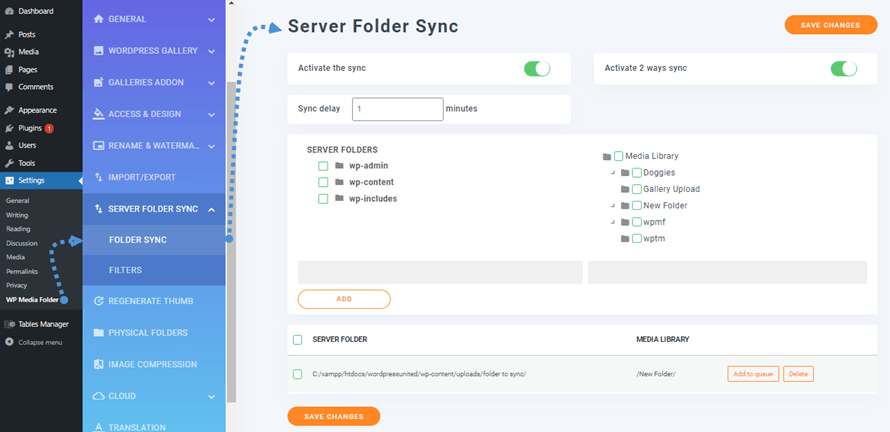Expand the General settings section chevron

pos(211,19)
